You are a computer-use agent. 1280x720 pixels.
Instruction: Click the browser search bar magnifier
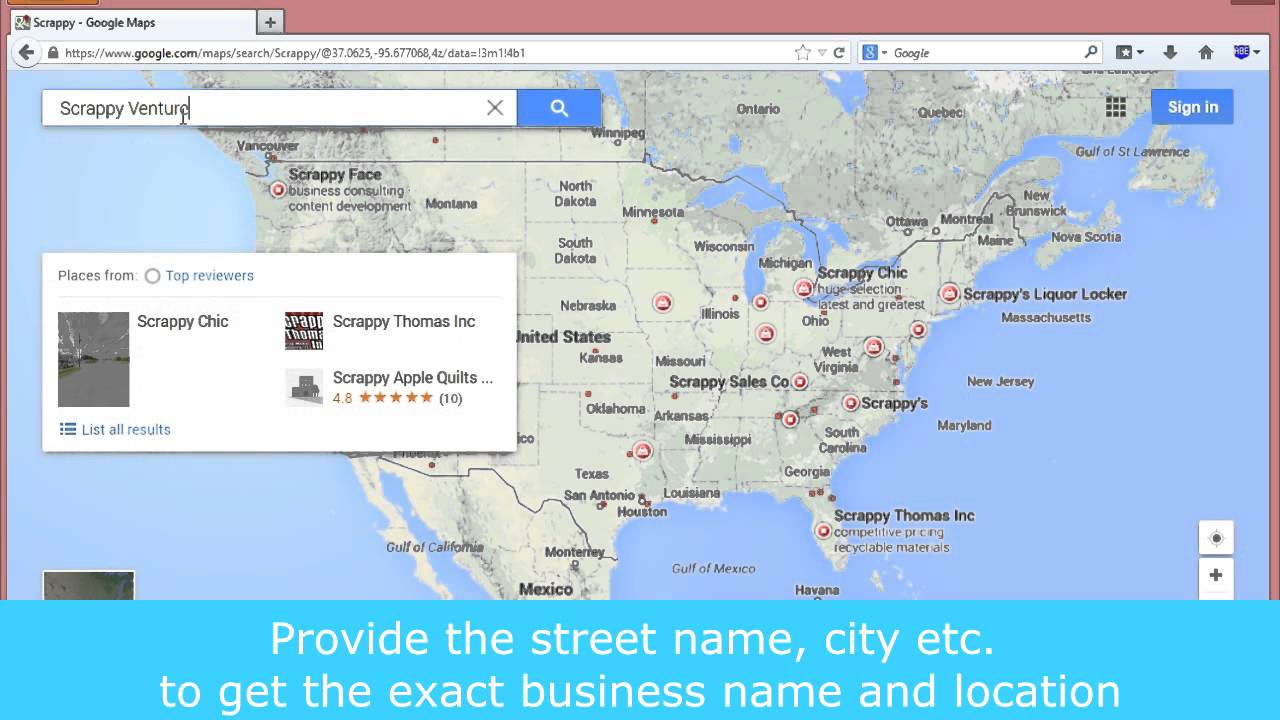click(x=1091, y=53)
